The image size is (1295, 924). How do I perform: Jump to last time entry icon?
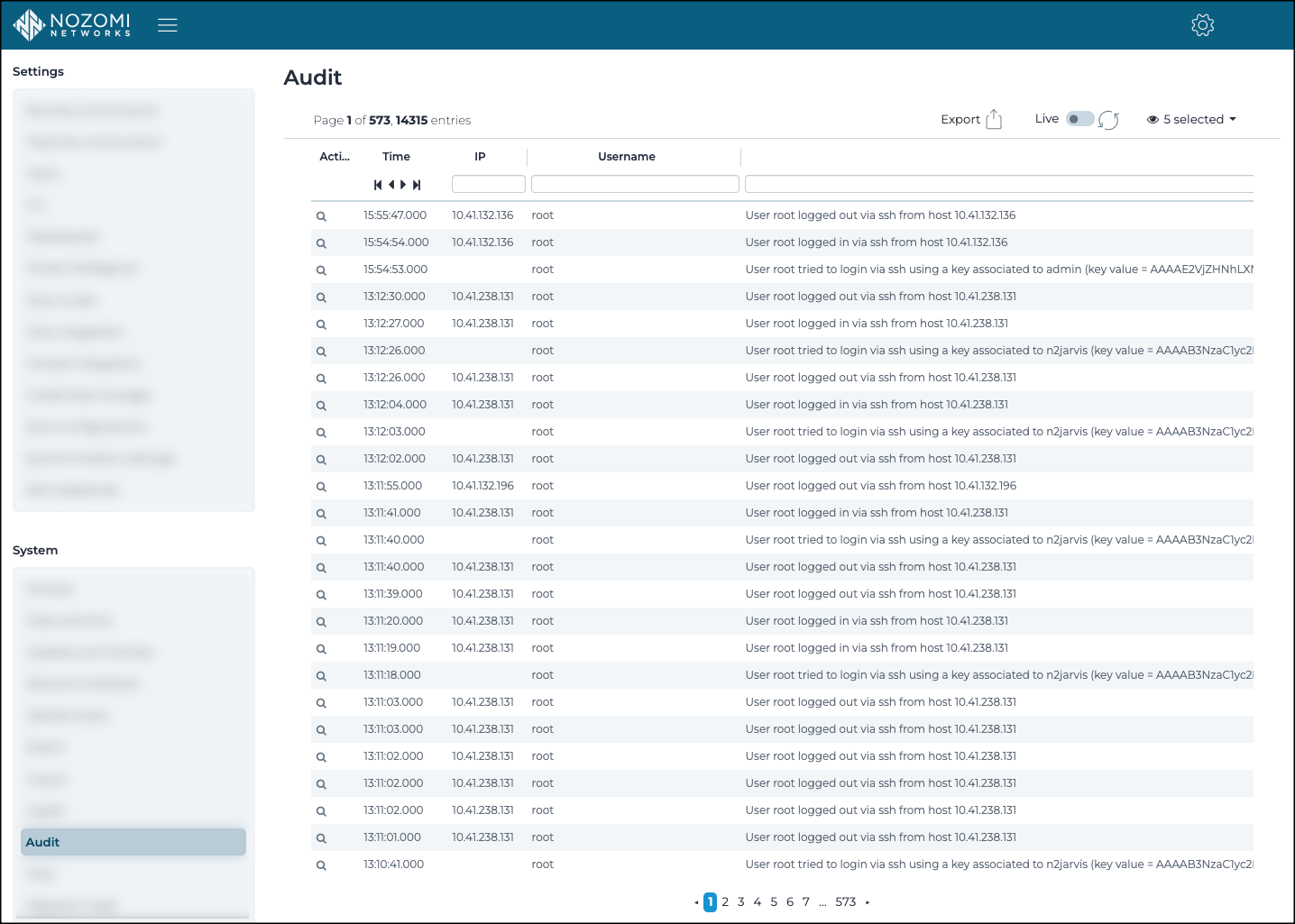coord(417,185)
